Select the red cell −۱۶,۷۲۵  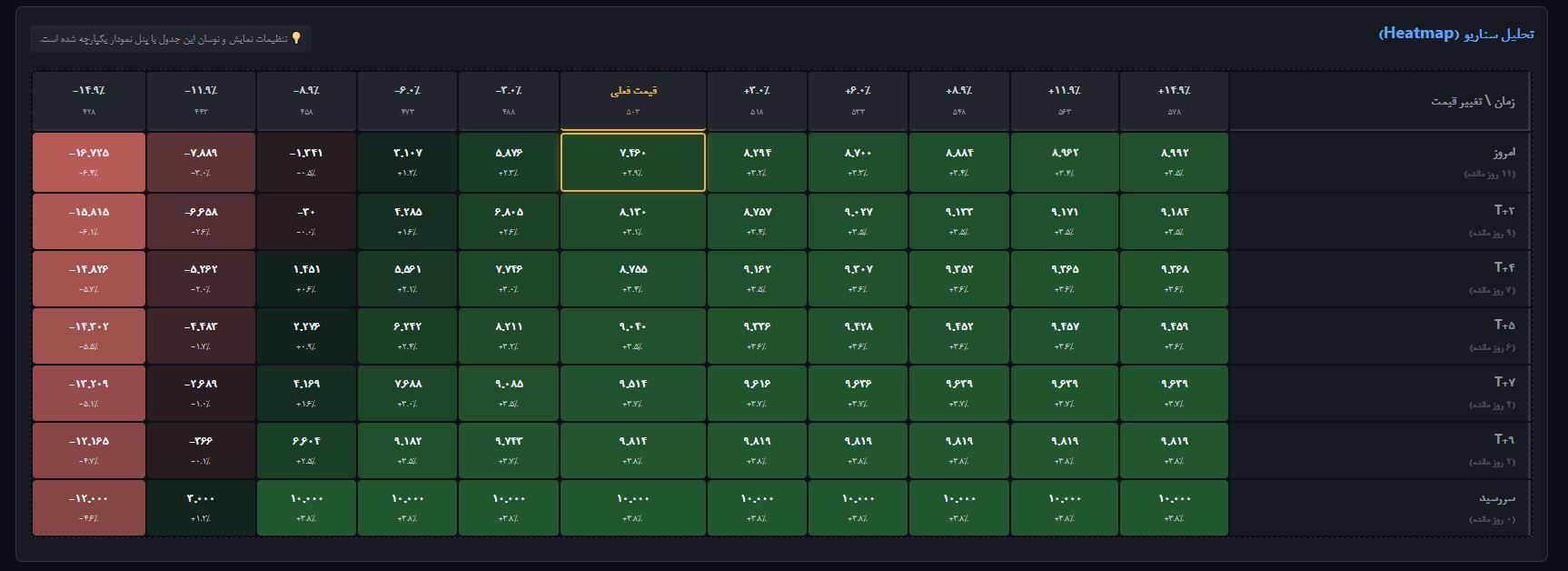point(89,162)
